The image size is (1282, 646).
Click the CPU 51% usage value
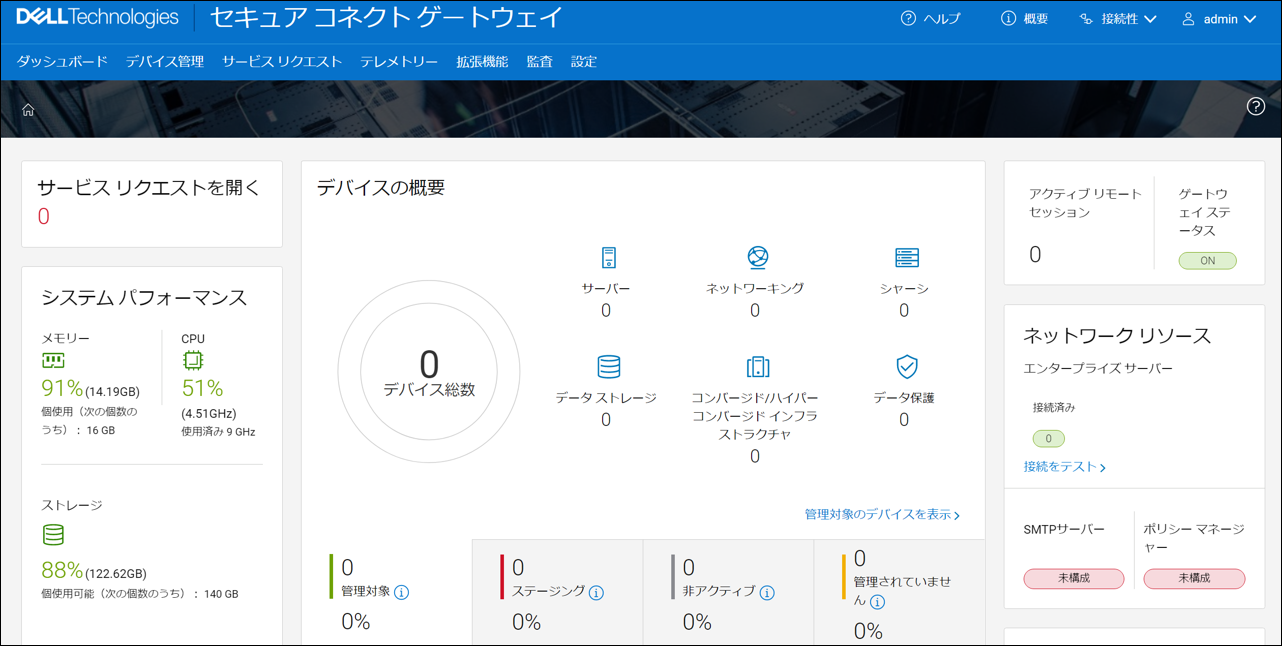tap(202, 388)
